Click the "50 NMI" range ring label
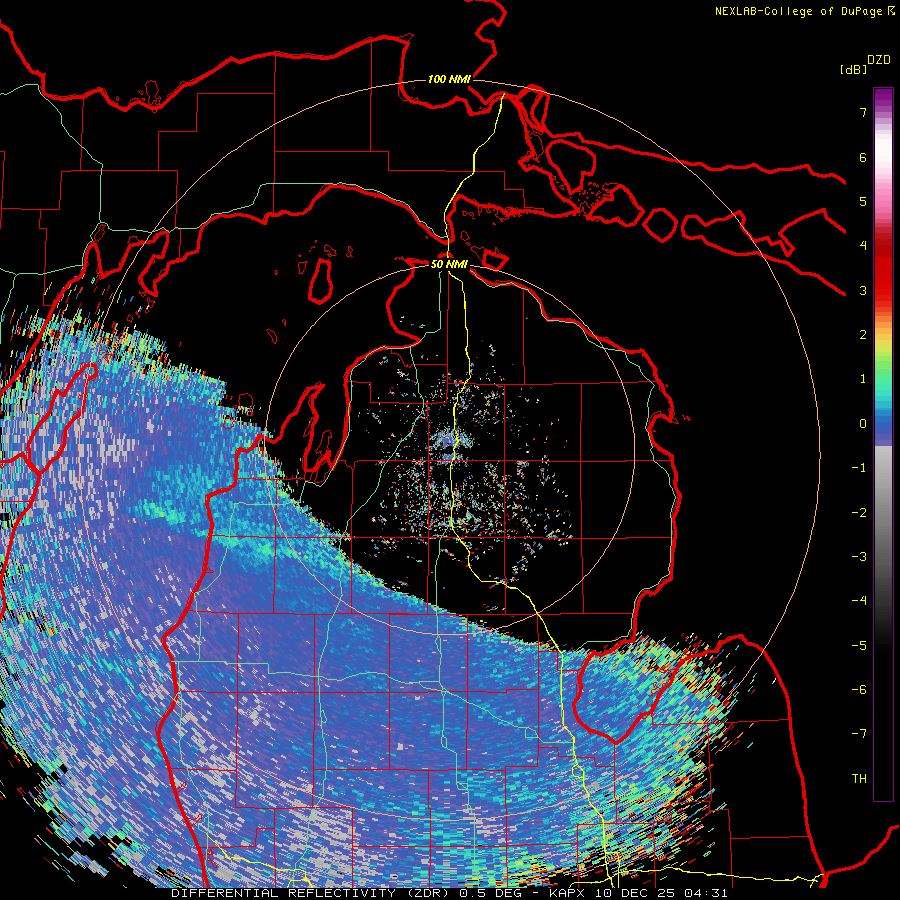This screenshot has height=900, width=900. click(449, 265)
